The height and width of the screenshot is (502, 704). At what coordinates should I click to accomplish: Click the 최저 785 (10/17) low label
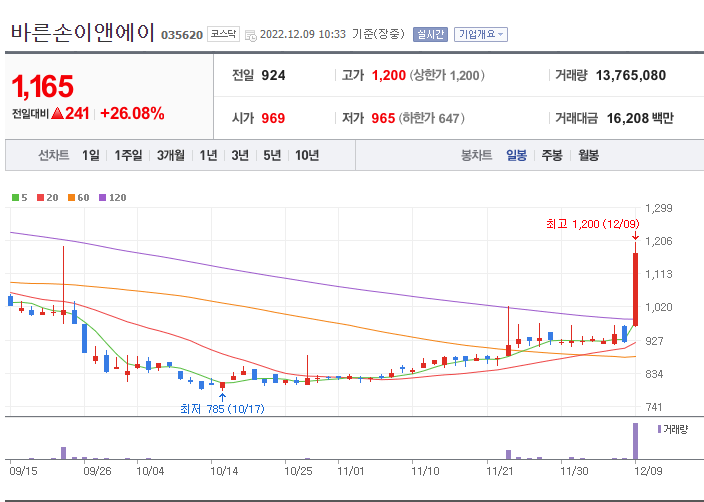222,409
